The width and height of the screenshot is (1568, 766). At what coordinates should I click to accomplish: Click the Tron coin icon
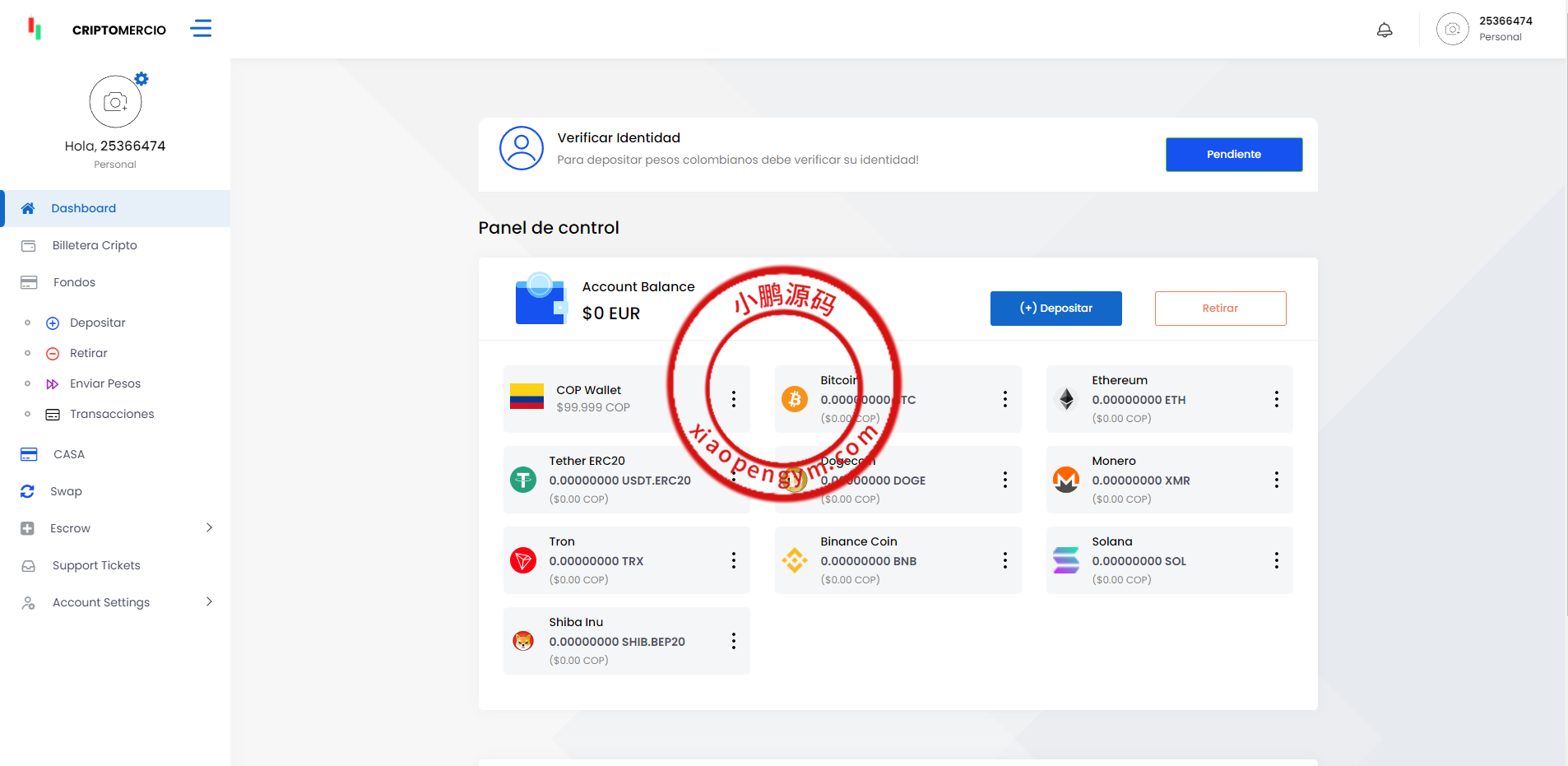pyautogui.click(x=523, y=560)
